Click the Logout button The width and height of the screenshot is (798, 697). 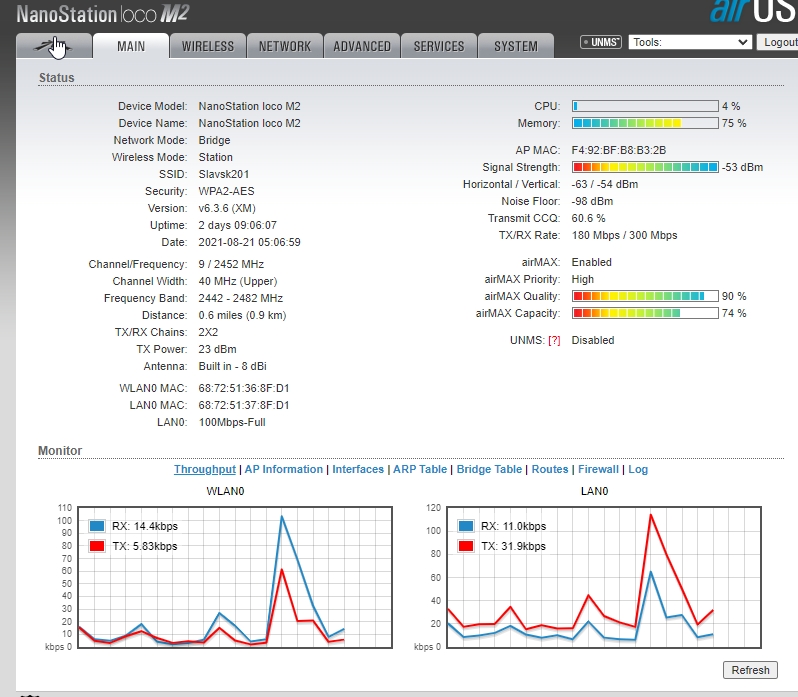tap(779, 42)
